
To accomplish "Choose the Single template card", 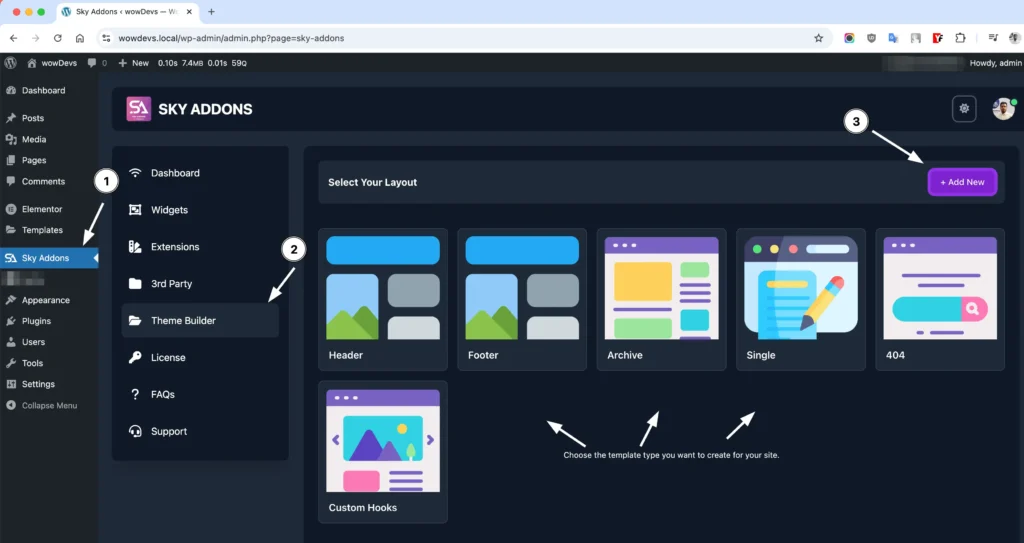I will [x=801, y=299].
